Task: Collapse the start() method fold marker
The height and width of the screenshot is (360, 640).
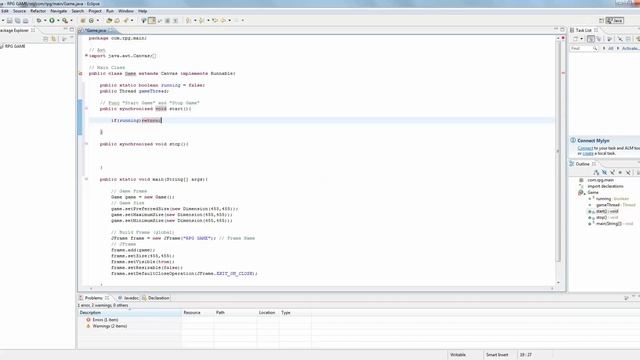Action: [86, 109]
